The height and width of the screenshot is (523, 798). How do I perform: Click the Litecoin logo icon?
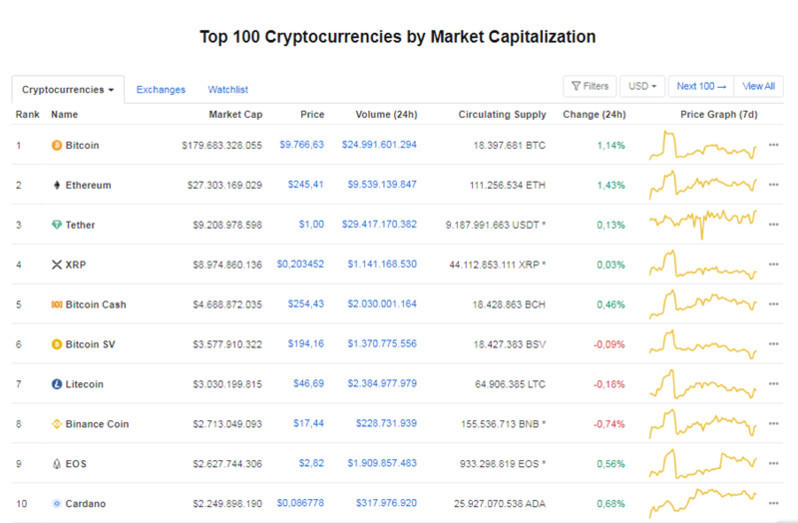click(x=56, y=384)
